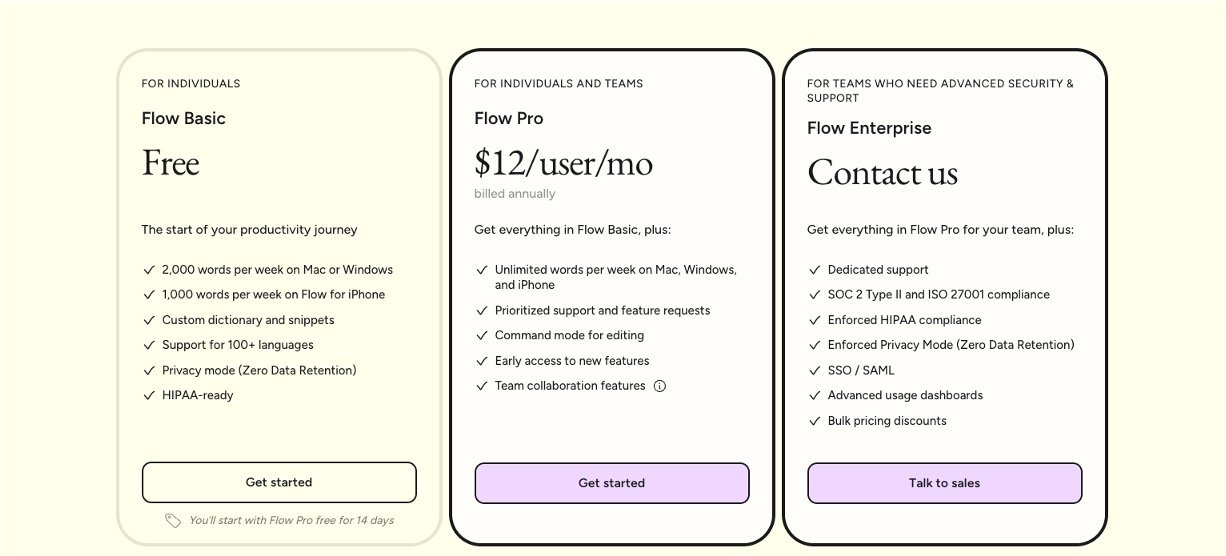Click the tag icon beside the free trial note
1226x556 pixels.
173,520
